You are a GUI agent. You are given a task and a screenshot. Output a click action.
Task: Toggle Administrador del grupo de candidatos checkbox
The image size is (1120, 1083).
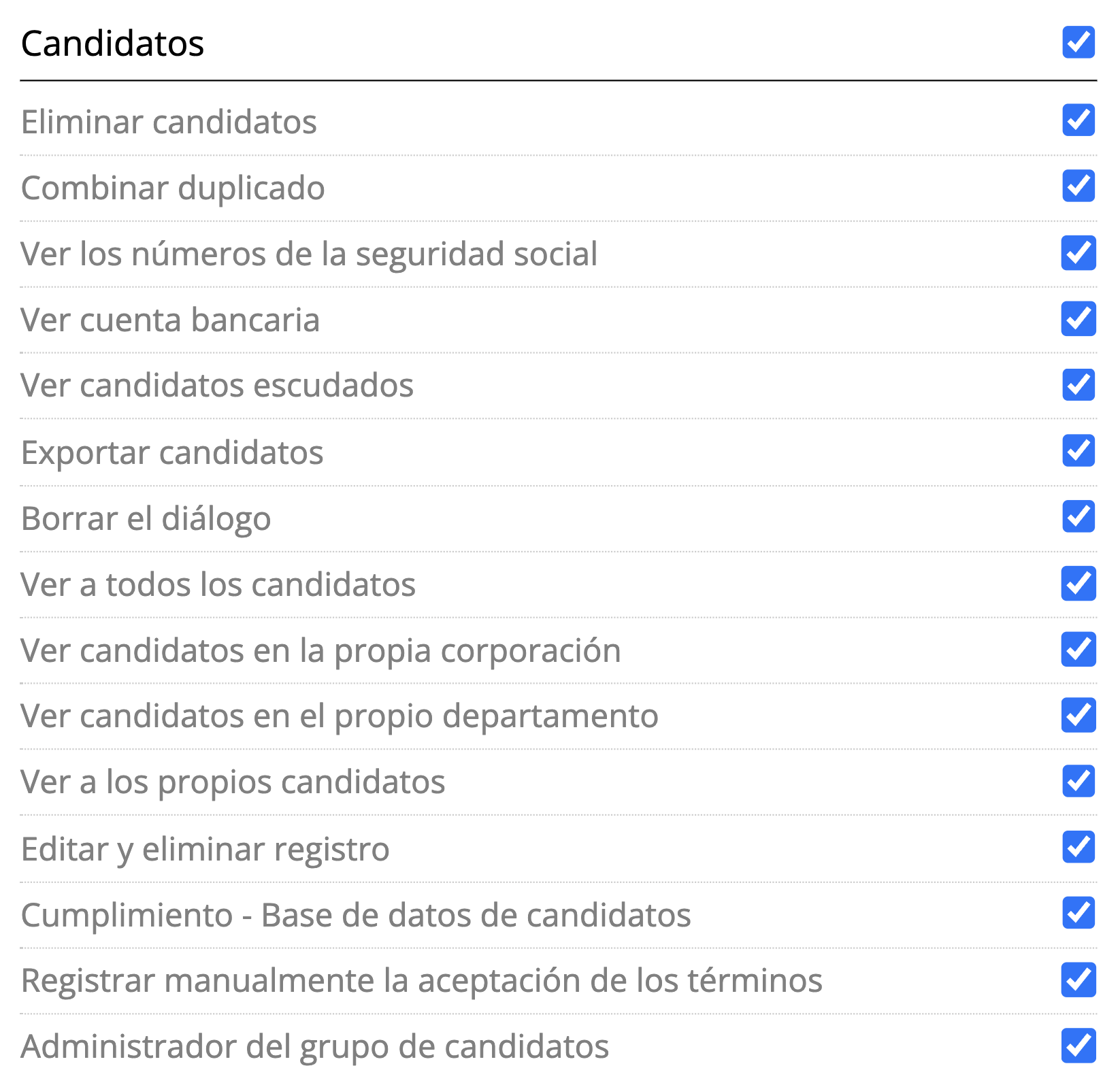click(1078, 1046)
